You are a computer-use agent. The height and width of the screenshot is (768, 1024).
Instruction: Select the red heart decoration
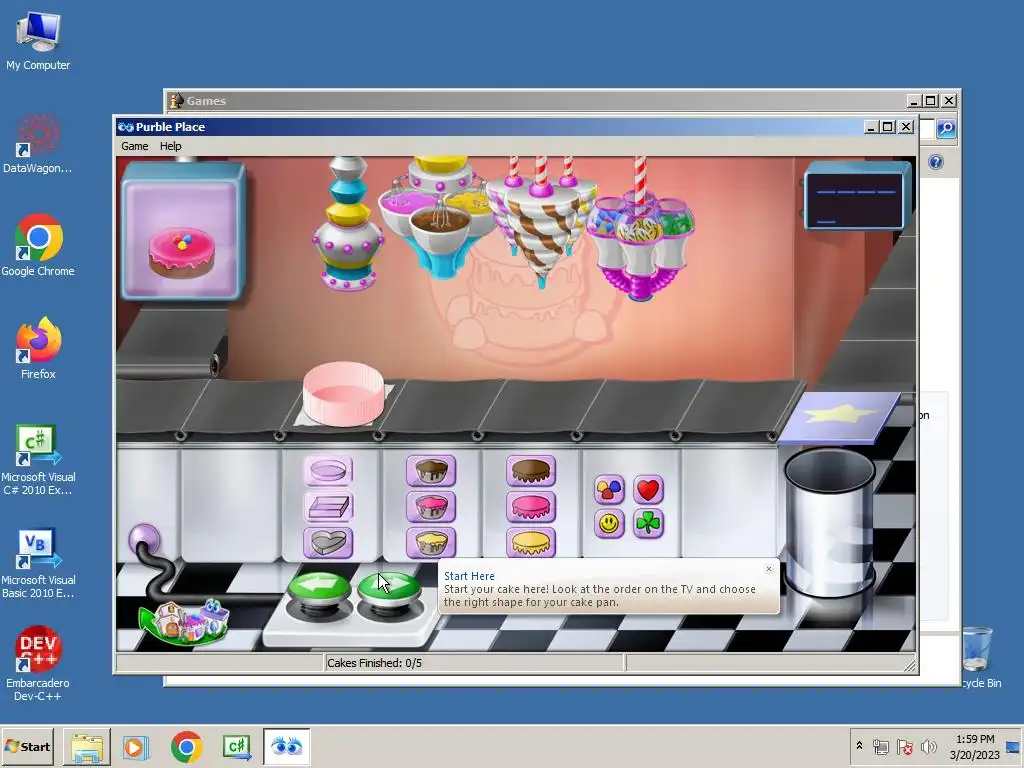[648, 490]
